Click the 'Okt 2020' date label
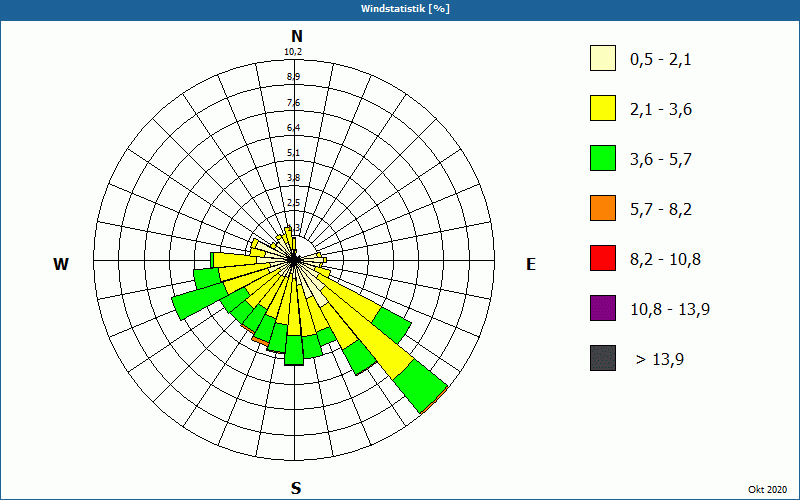 pos(767,490)
